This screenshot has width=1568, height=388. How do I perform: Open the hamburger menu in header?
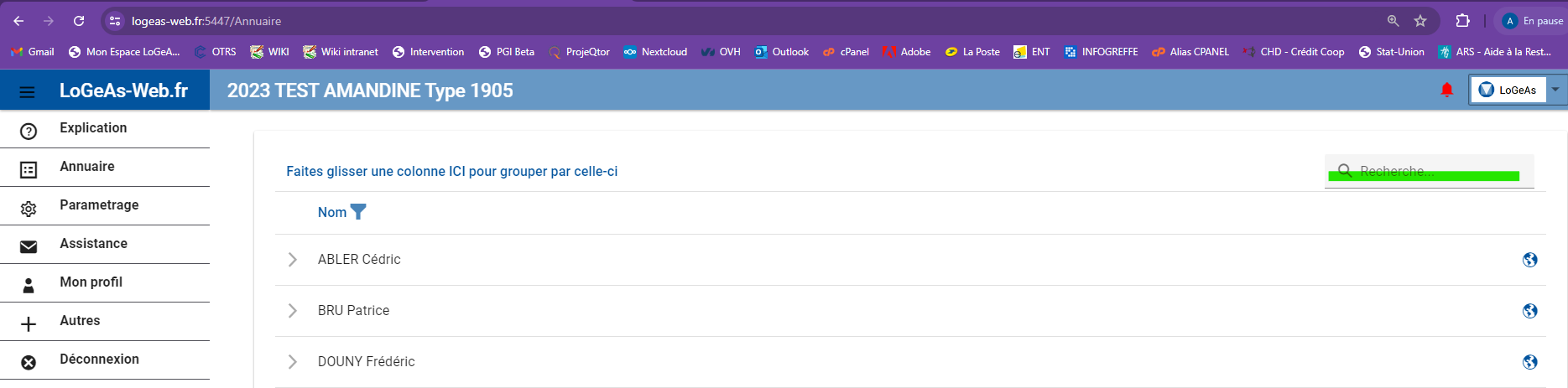27,91
